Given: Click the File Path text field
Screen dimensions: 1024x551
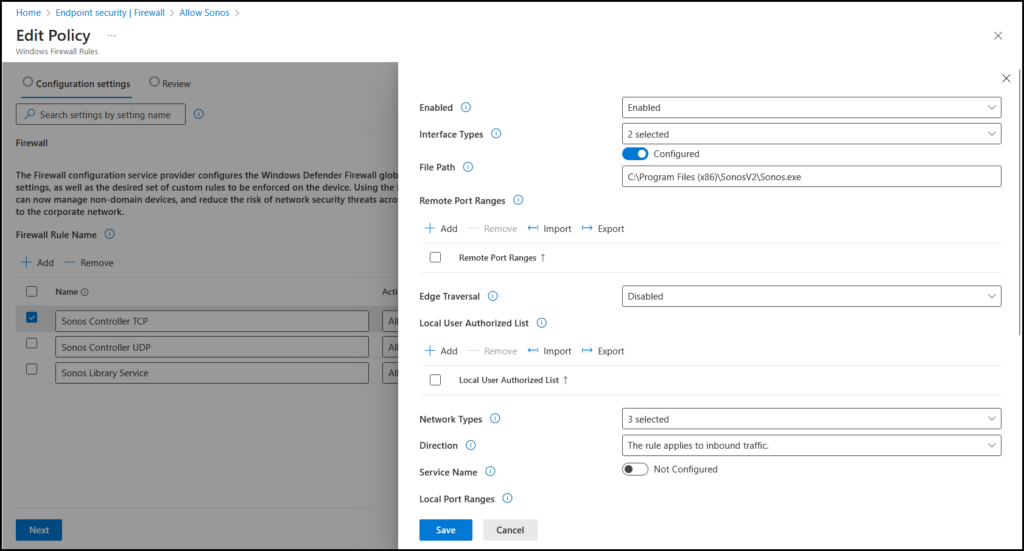Looking at the screenshot, I should tap(811, 176).
